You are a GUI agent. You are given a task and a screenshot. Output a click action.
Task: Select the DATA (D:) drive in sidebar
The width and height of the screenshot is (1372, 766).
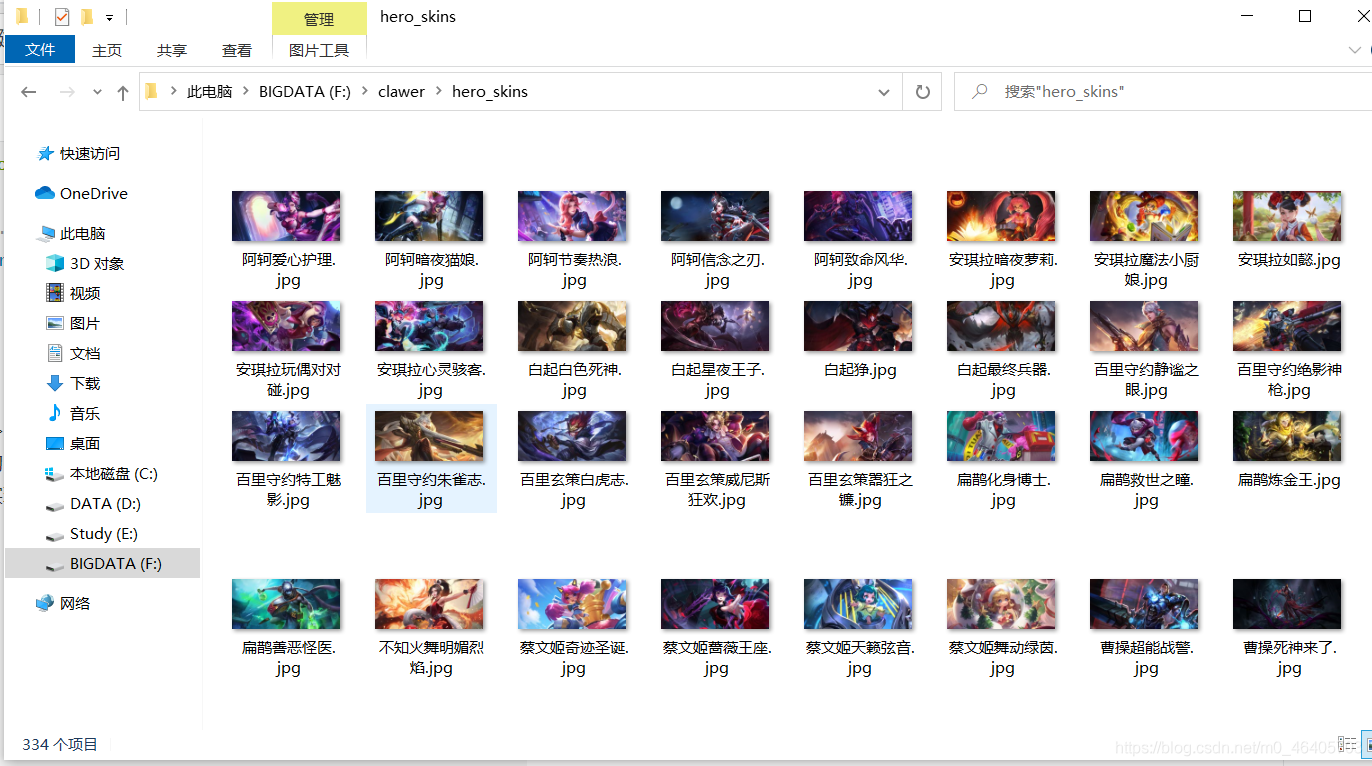(93, 503)
